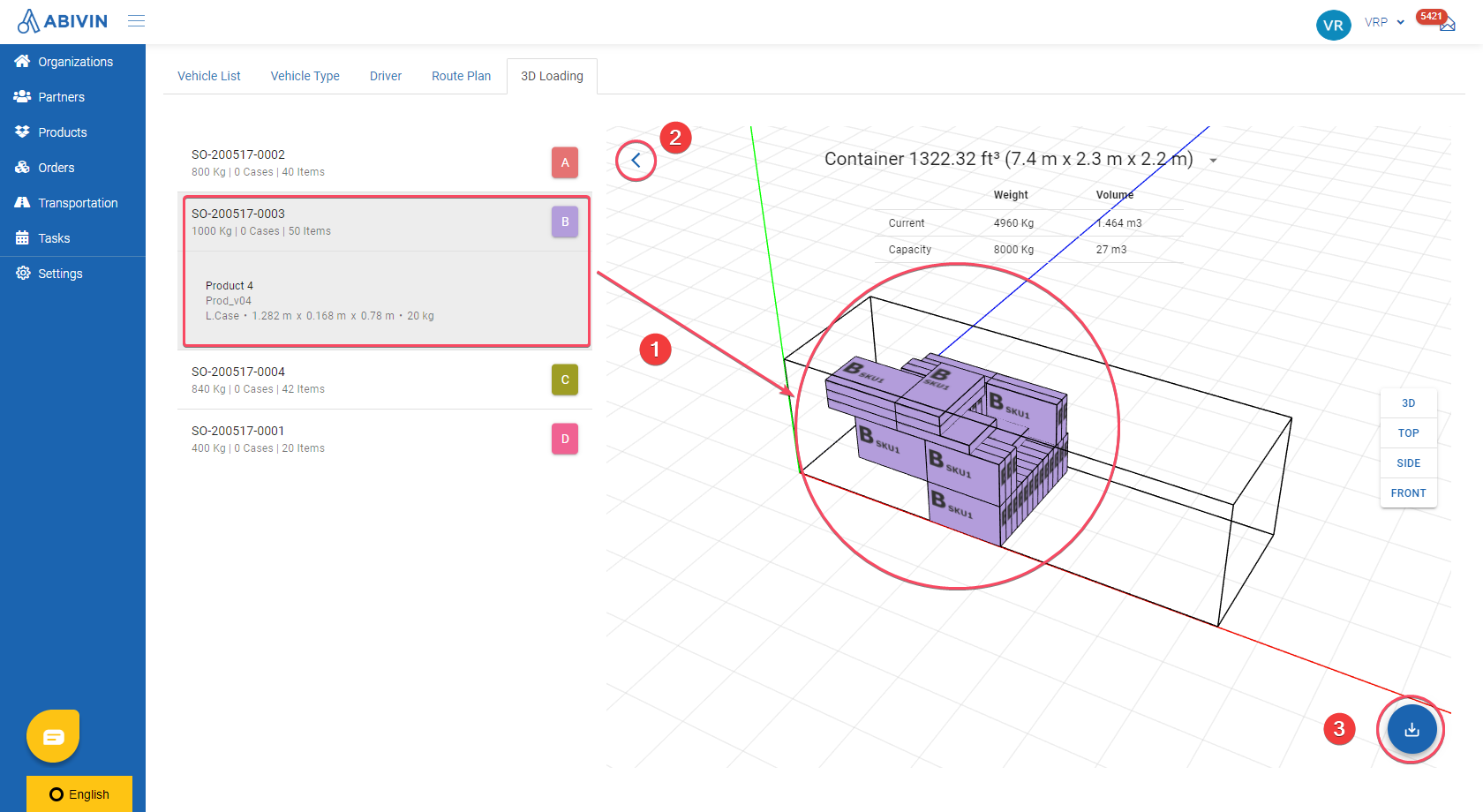Collapse order SO-200517-0003
This screenshot has width=1483, height=812.
point(385,222)
